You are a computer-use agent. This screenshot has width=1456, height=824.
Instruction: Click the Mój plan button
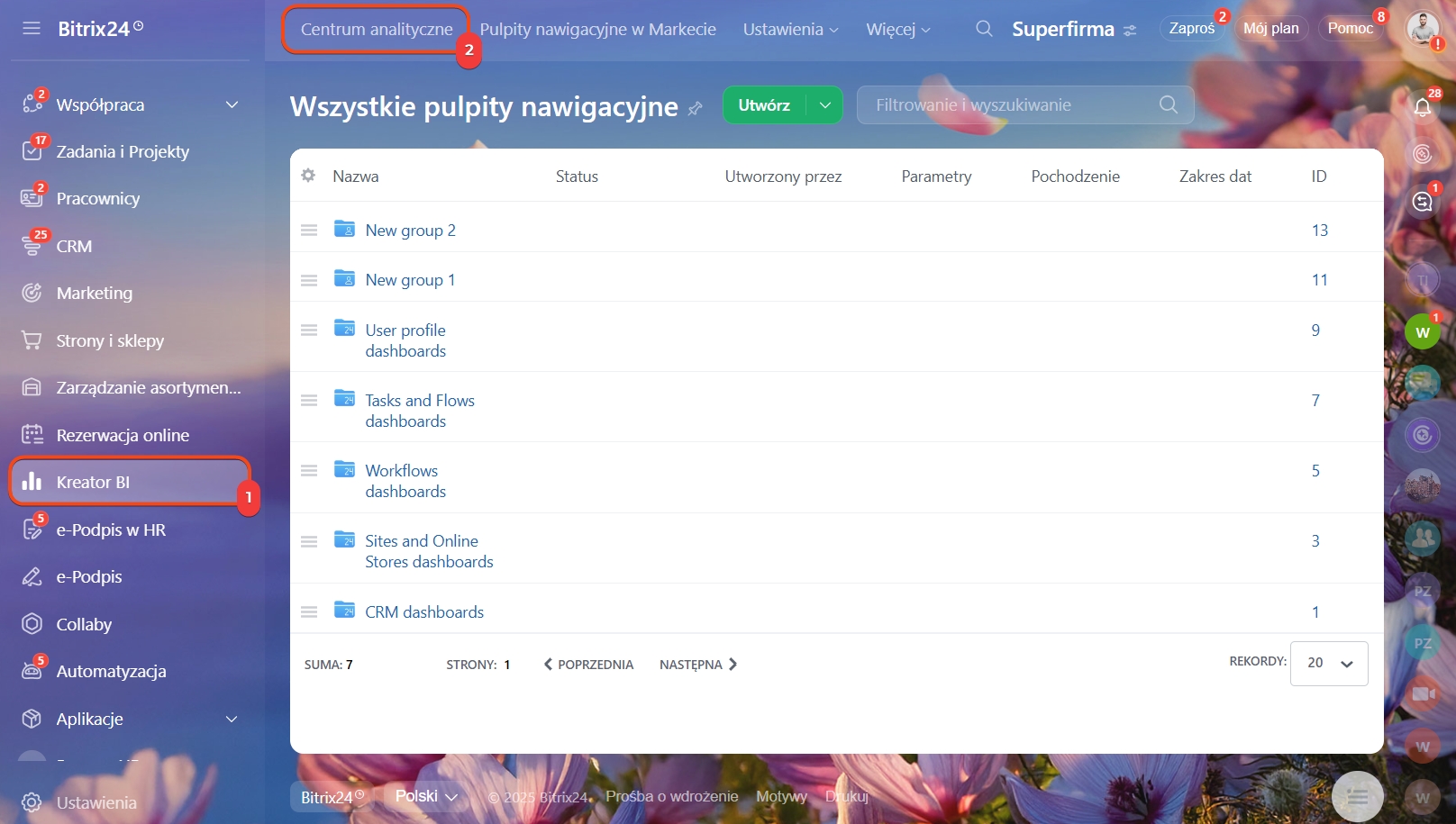(1271, 28)
